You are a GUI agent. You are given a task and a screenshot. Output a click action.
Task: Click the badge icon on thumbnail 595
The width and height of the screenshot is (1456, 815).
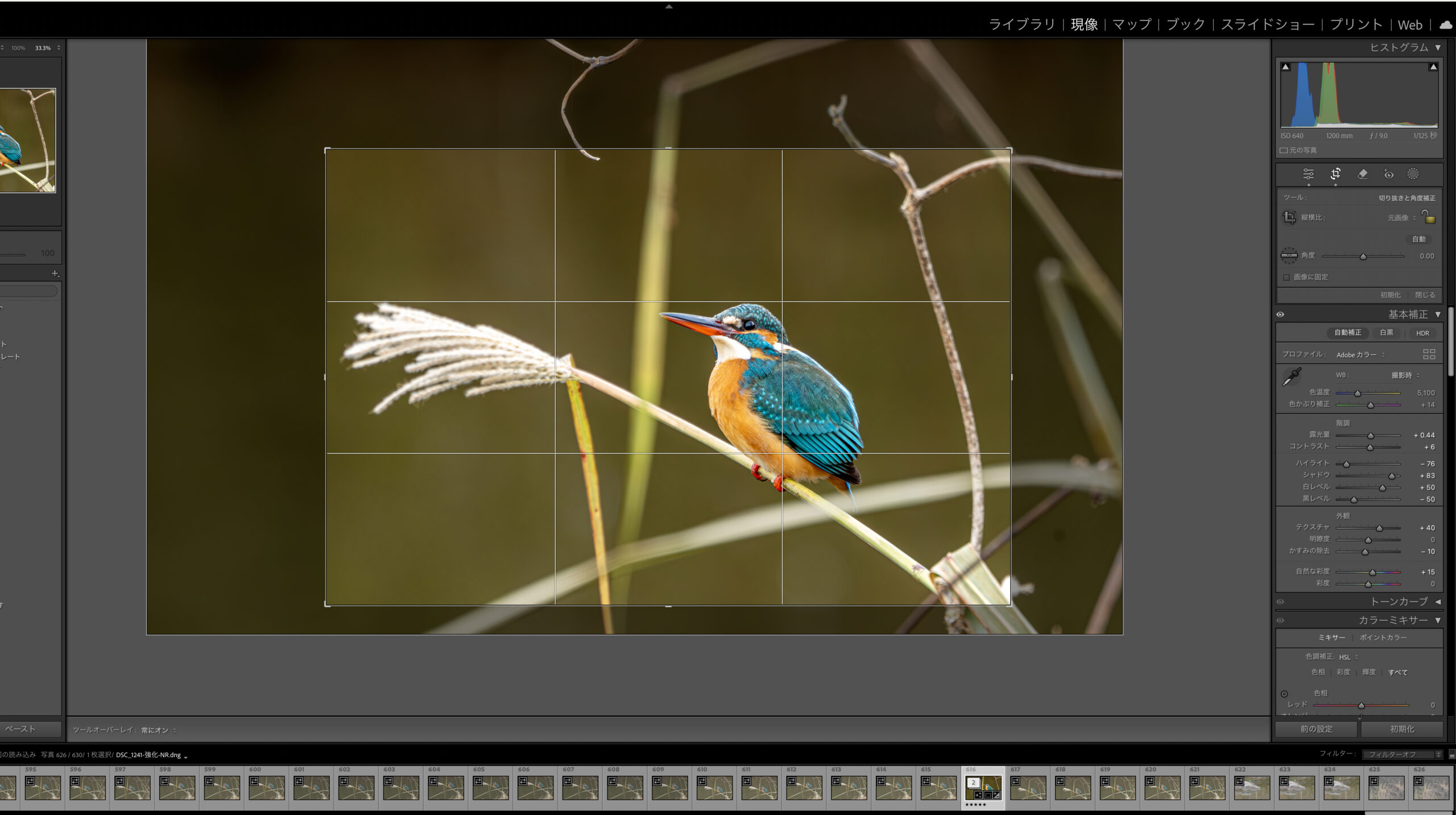[x=30, y=781]
